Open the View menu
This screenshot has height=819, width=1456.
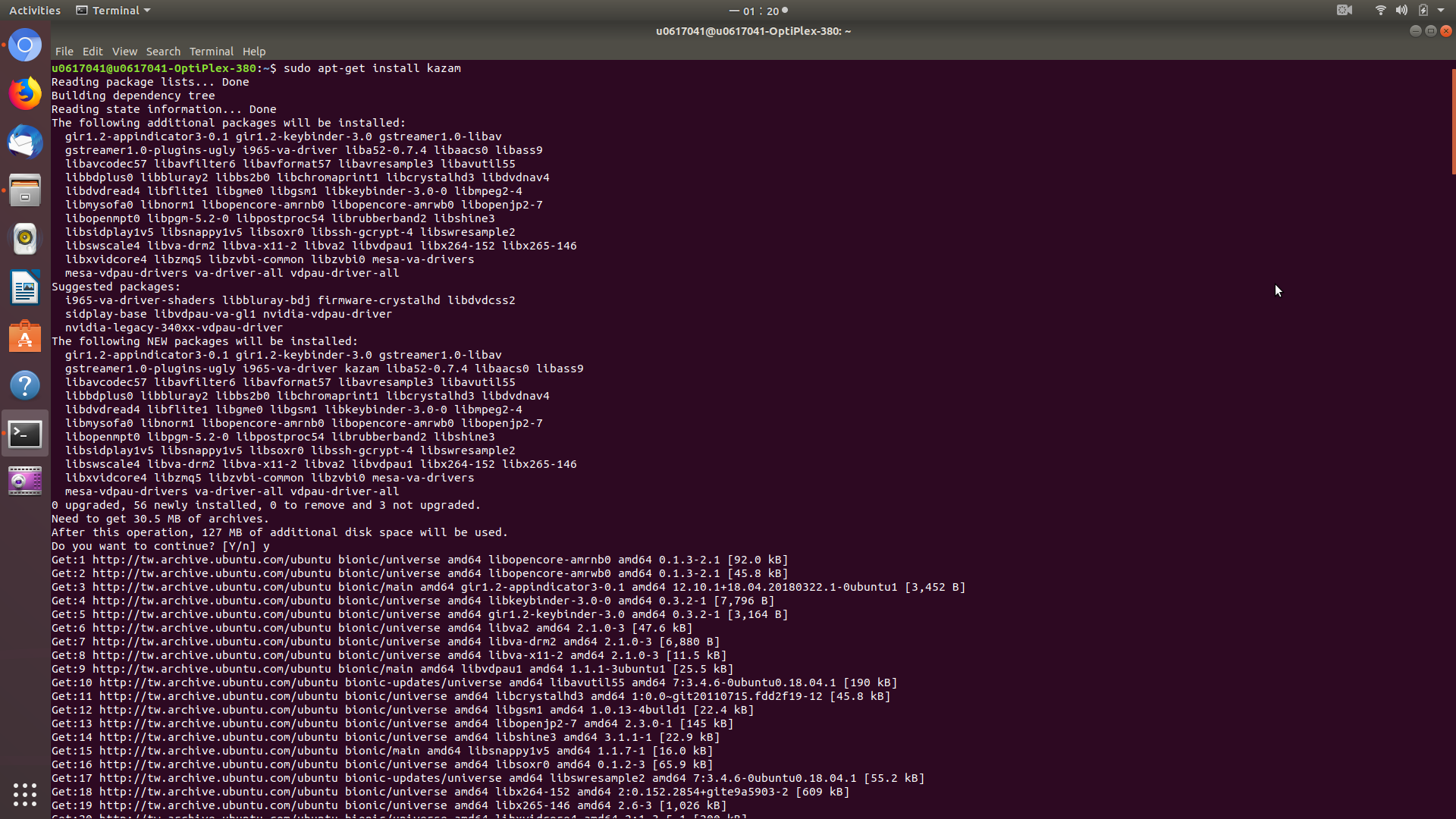(124, 52)
